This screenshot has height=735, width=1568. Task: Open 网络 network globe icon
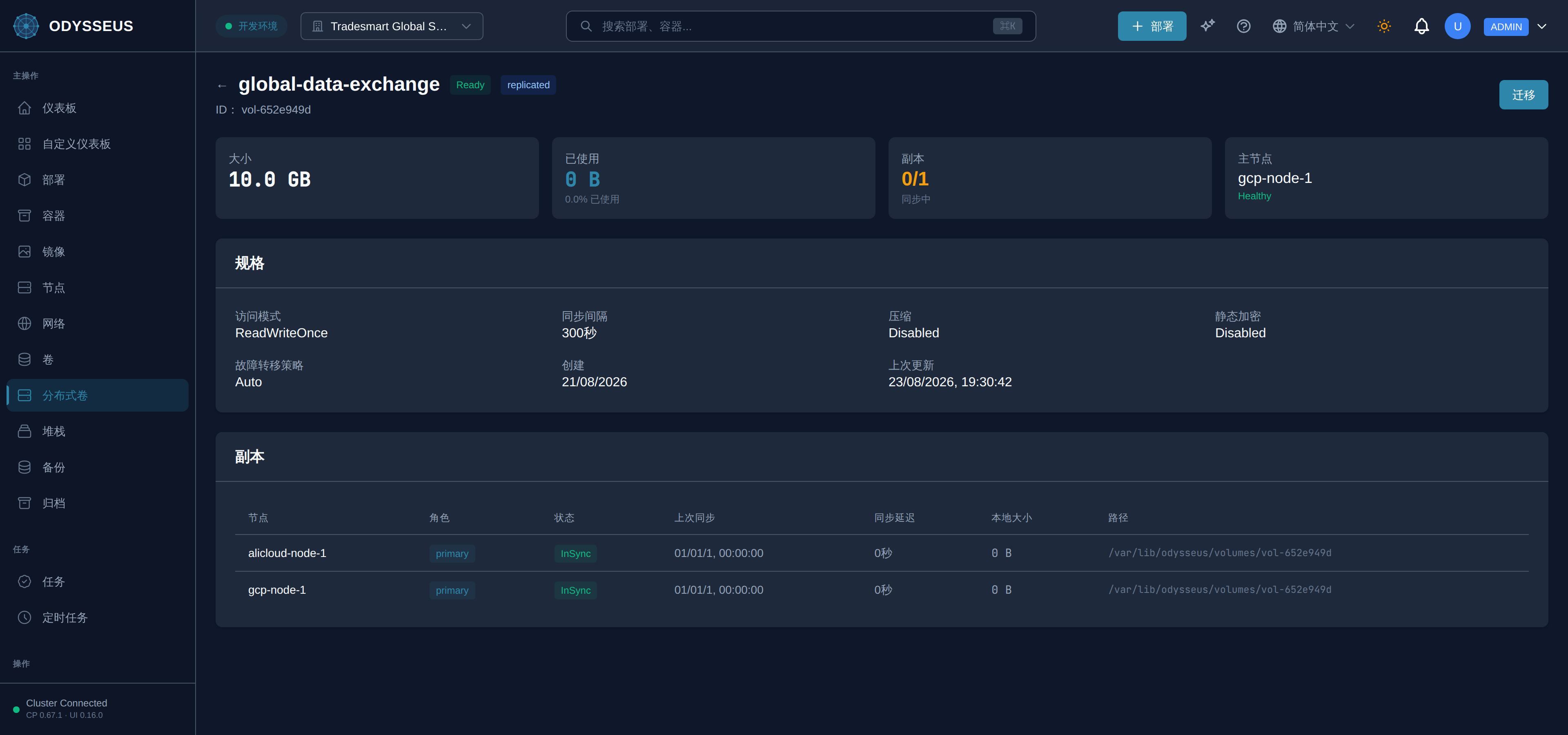(24, 324)
